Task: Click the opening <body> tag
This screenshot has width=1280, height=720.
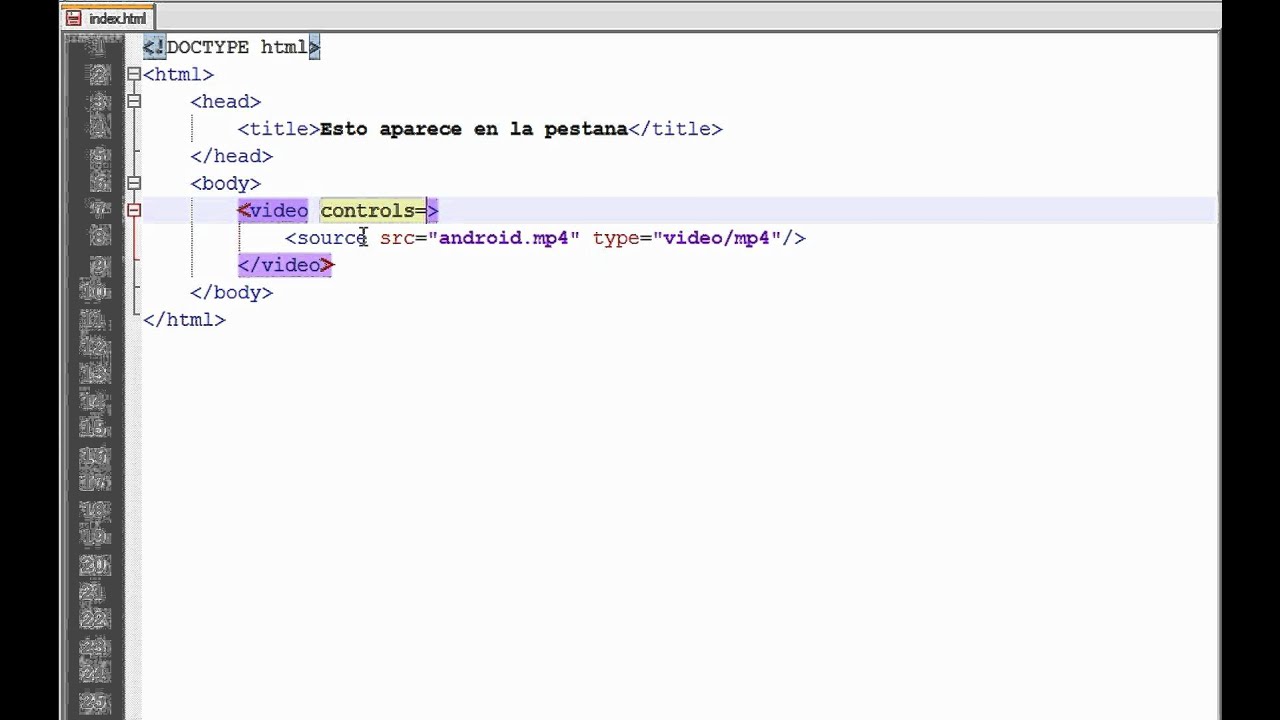Action: (x=225, y=183)
